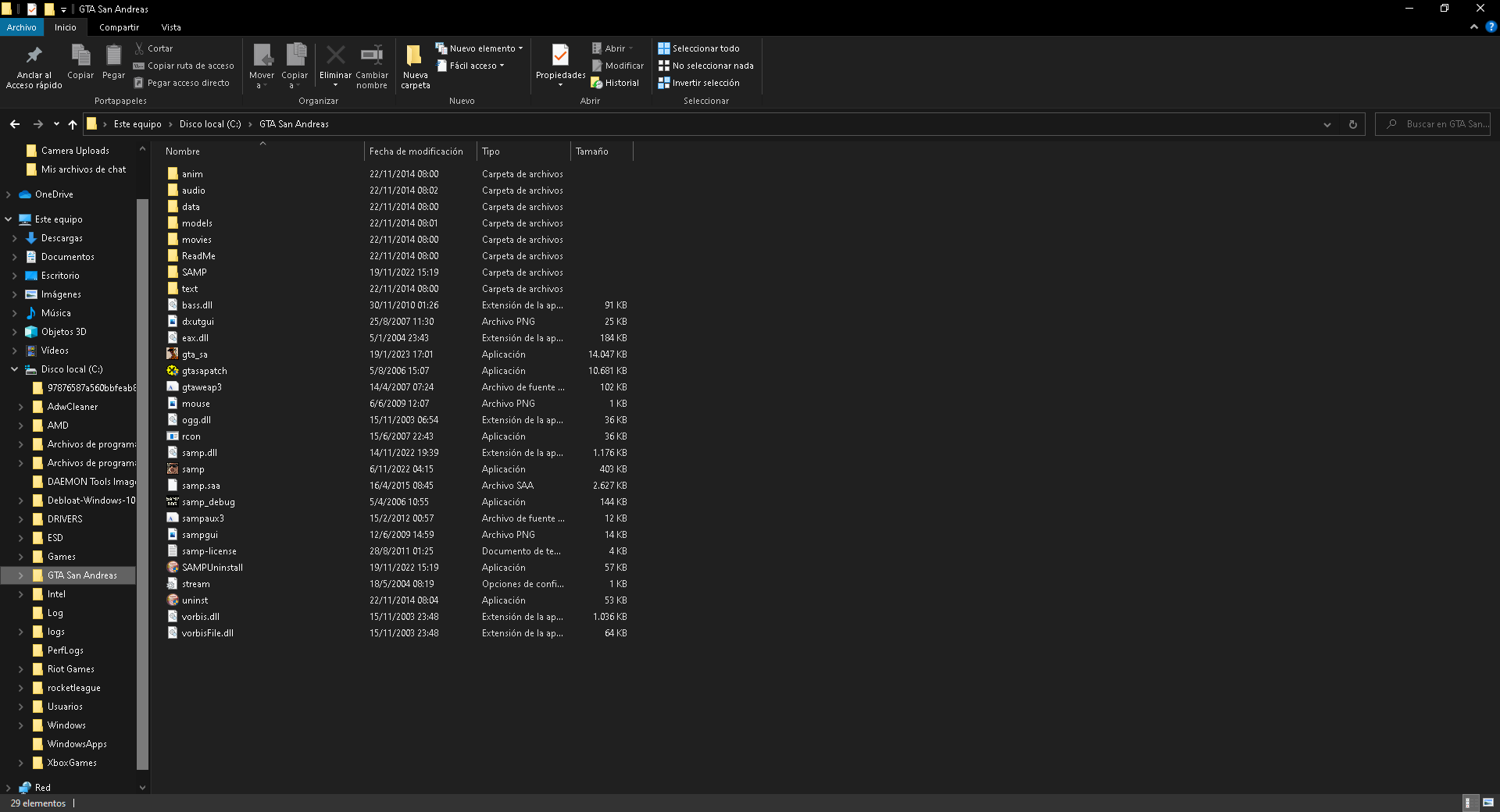Open the Copiar a dropdown button
The height and width of the screenshot is (812, 1500).
click(x=295, y=66)
